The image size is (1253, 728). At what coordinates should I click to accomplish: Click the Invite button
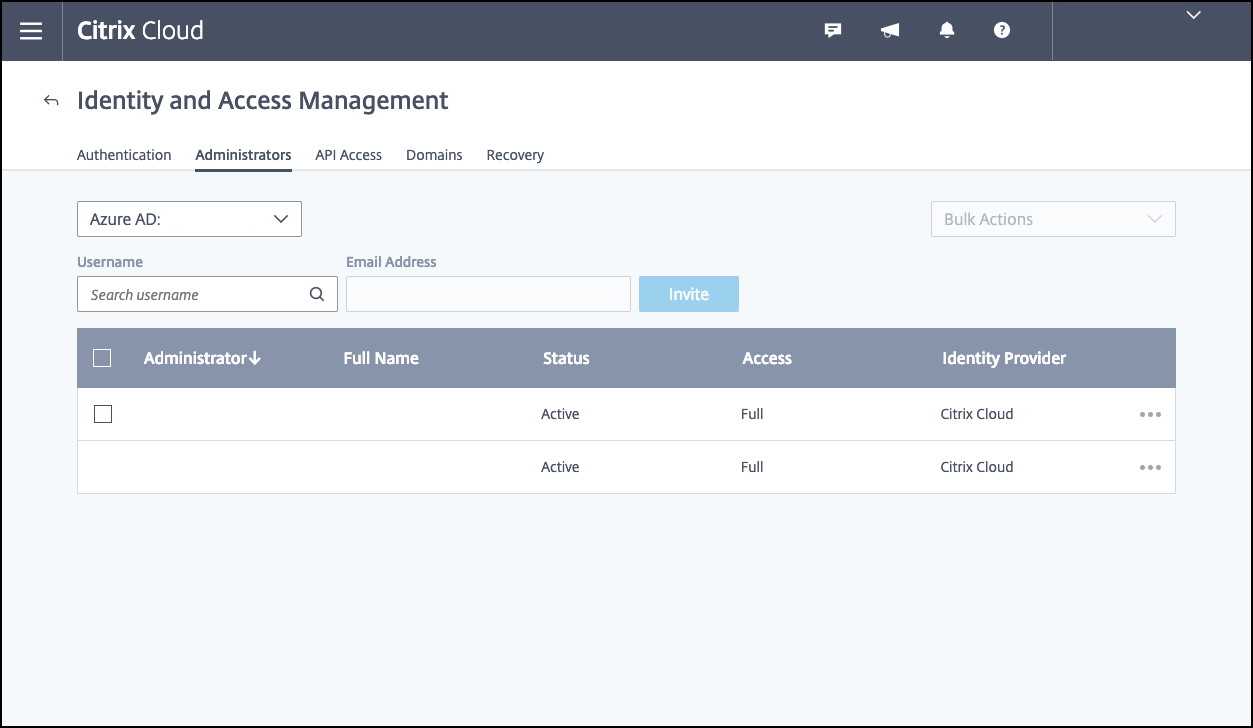click(688, 294)
